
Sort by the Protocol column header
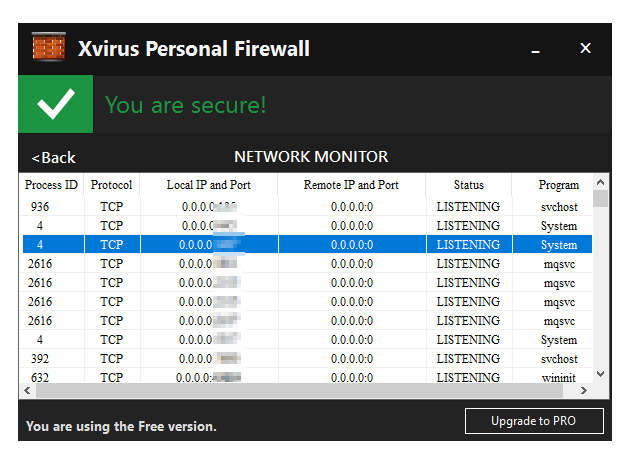click(111, 185)
